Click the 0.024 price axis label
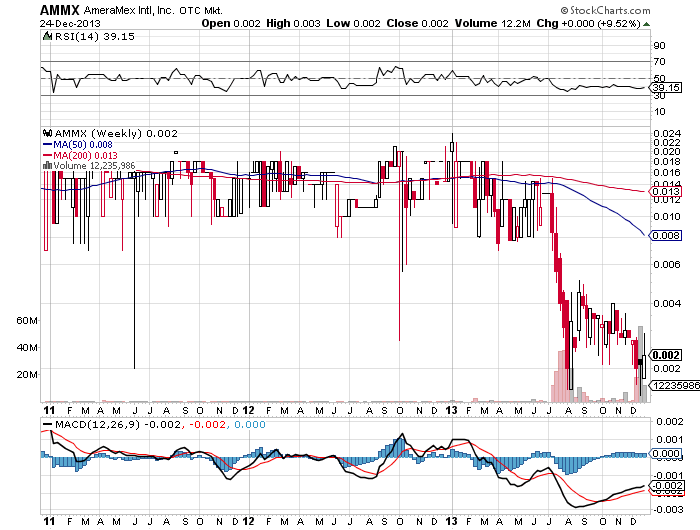700x530 pixels. pos(667,134)
